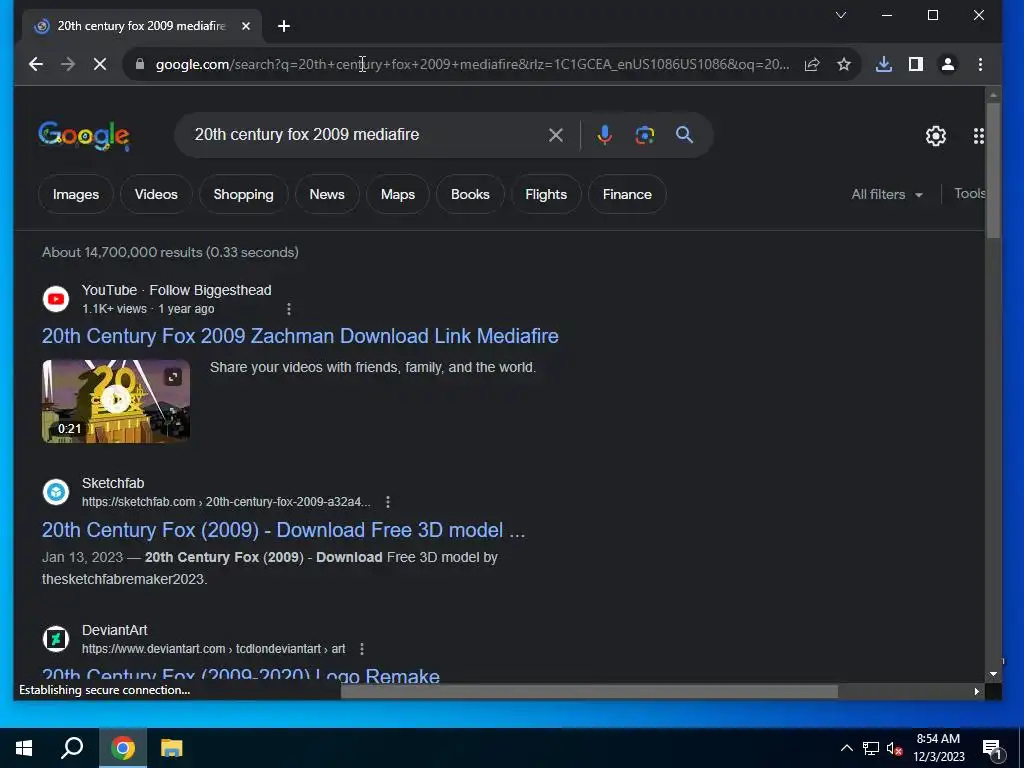Viewport: 1024px width, 768px height.
Task: Click the magnifier search button
Action: click(x=684, y=135)
